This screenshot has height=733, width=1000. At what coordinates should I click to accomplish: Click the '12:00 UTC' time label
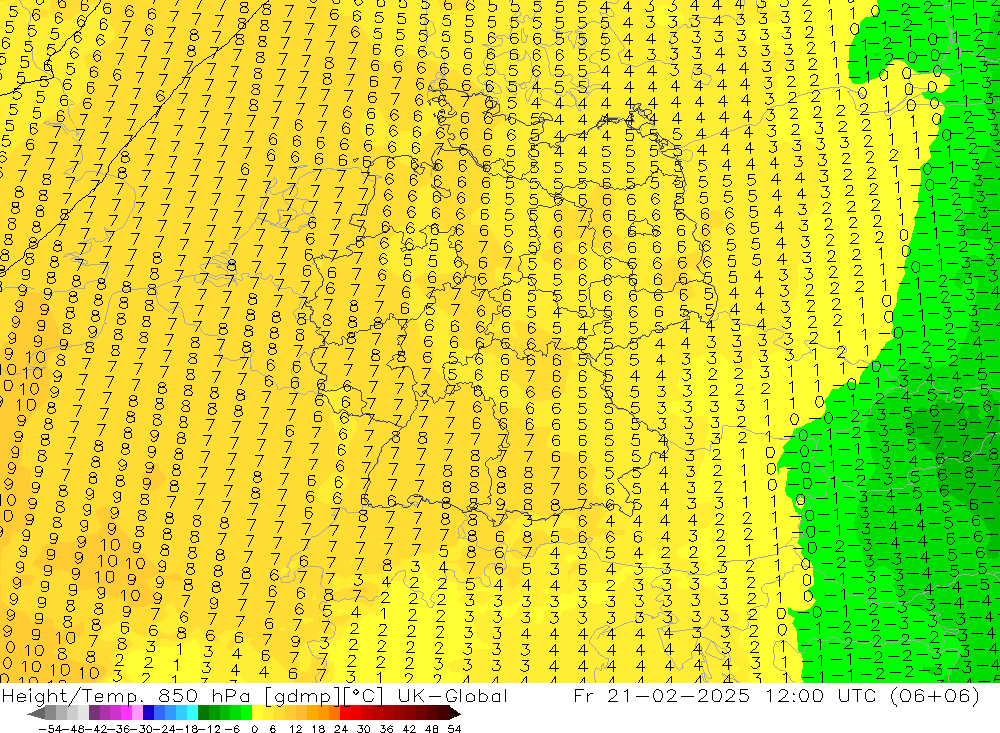[822, 695]
